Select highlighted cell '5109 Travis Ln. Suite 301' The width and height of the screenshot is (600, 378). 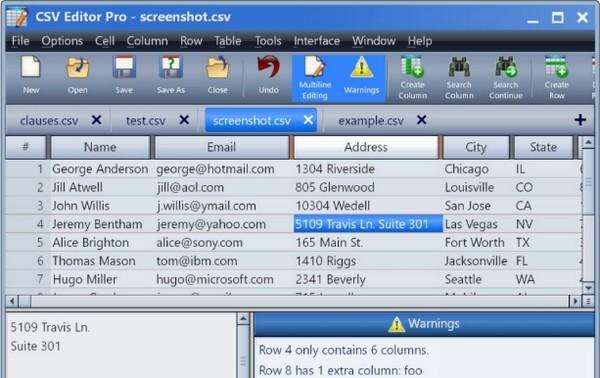368,224
